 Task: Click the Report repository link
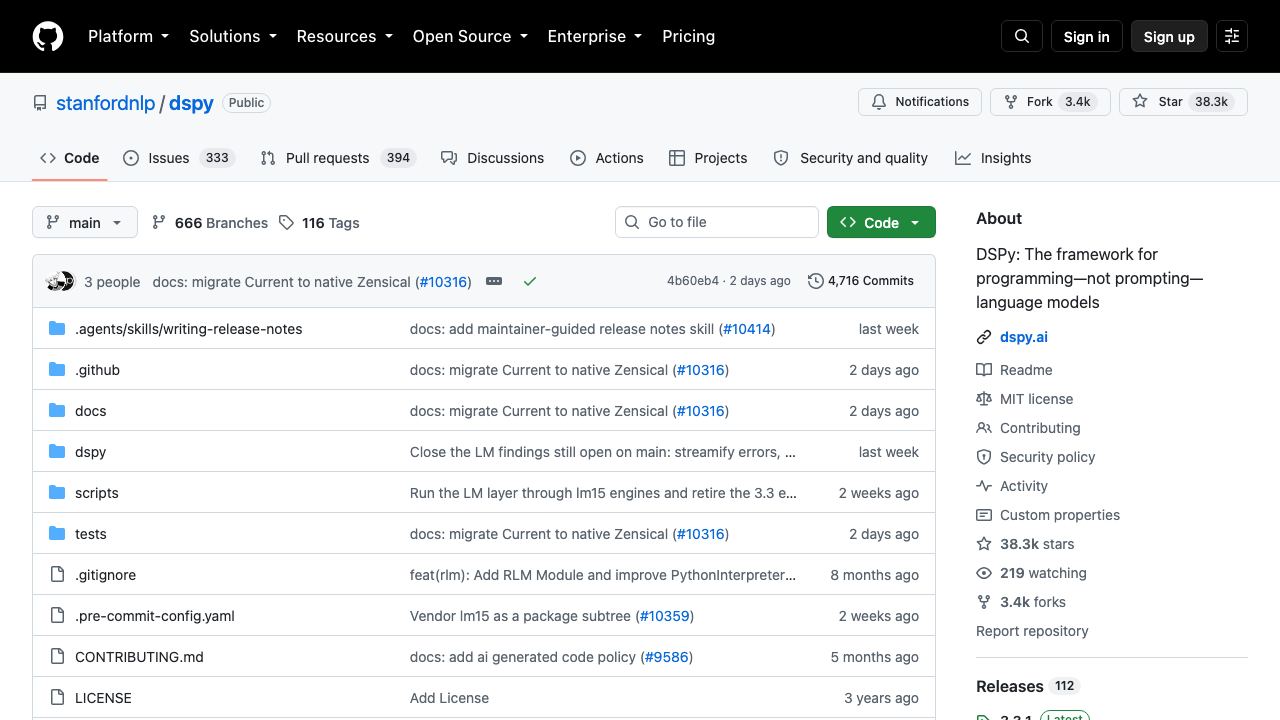[x=1032, y=631]
